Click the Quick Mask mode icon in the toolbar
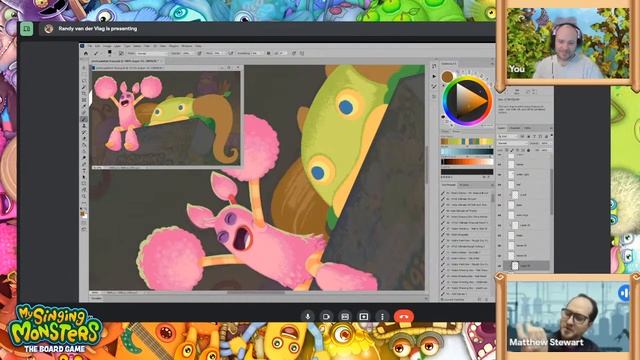 click(84, 224)
